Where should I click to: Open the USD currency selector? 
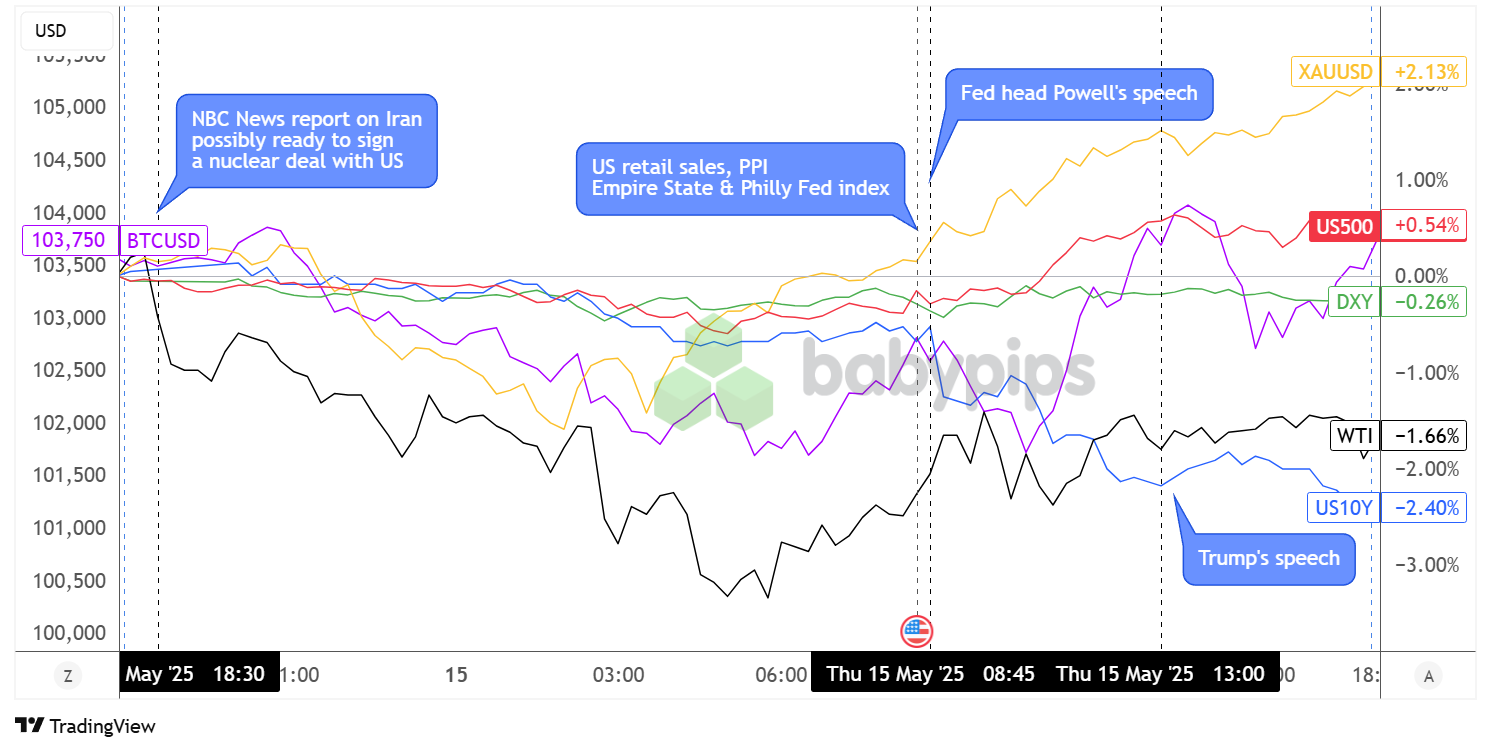click(x=50, y=31)
